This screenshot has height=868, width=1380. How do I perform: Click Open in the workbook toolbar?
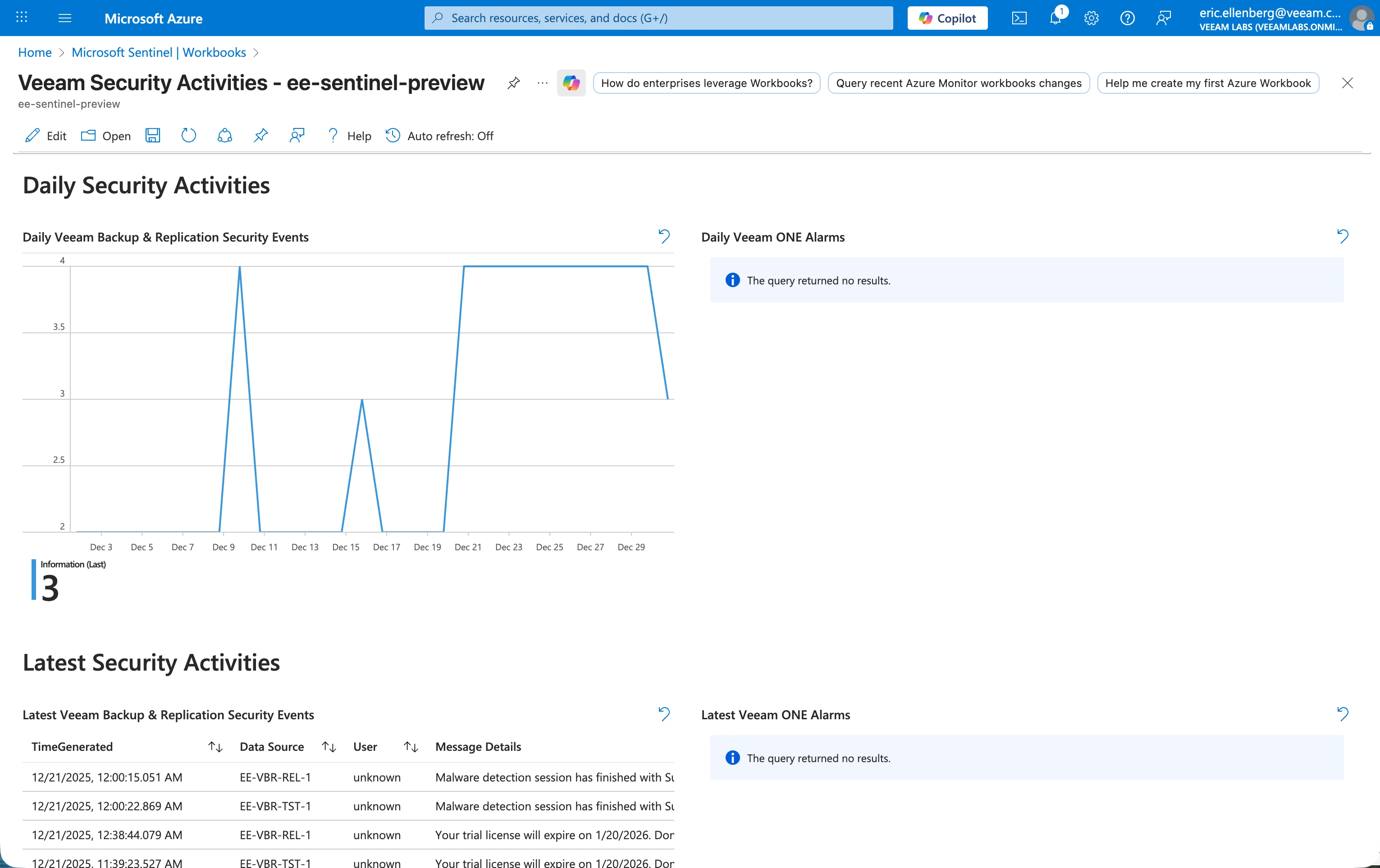click(106, 136)
